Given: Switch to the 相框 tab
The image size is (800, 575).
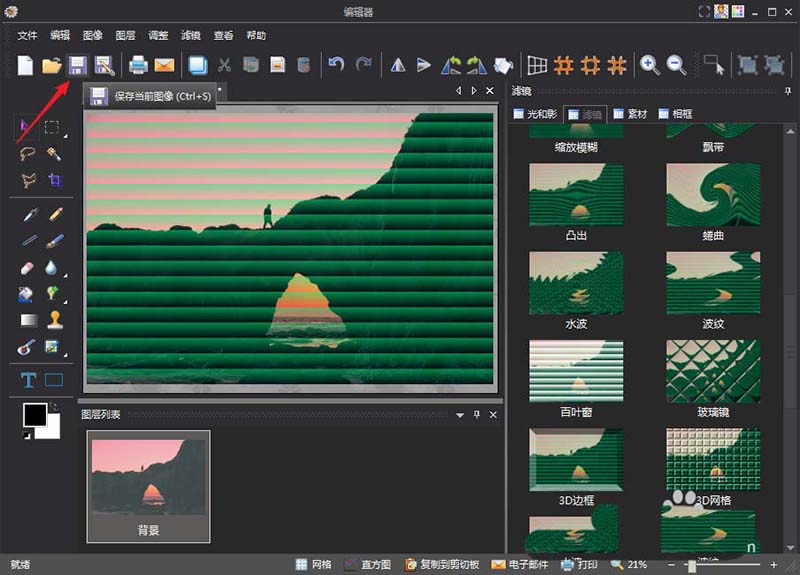Looking at the screenshot, I should click(x=675, y=114).
